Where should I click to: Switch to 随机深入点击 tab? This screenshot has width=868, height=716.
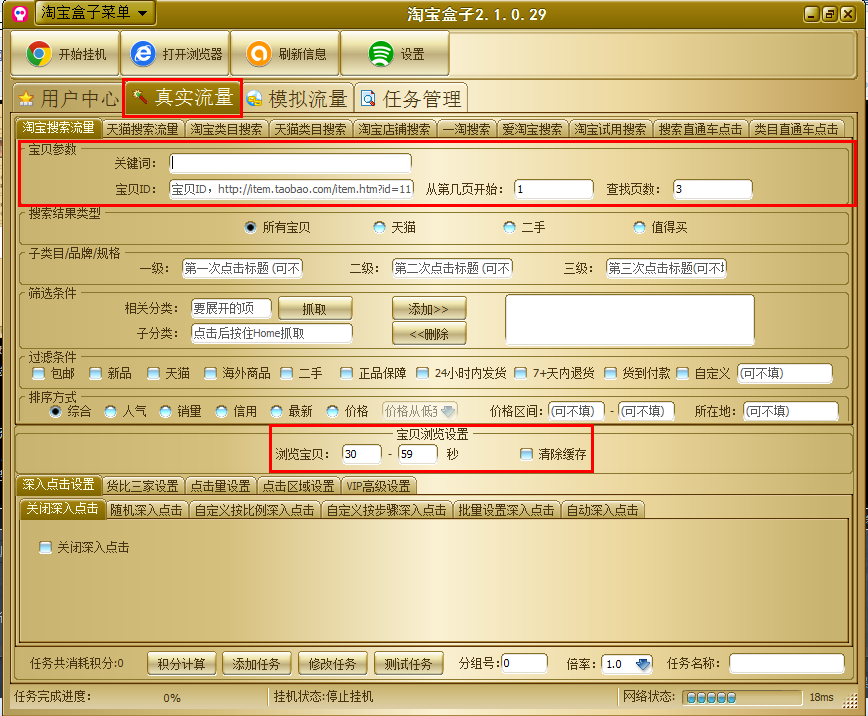[146, 510]
